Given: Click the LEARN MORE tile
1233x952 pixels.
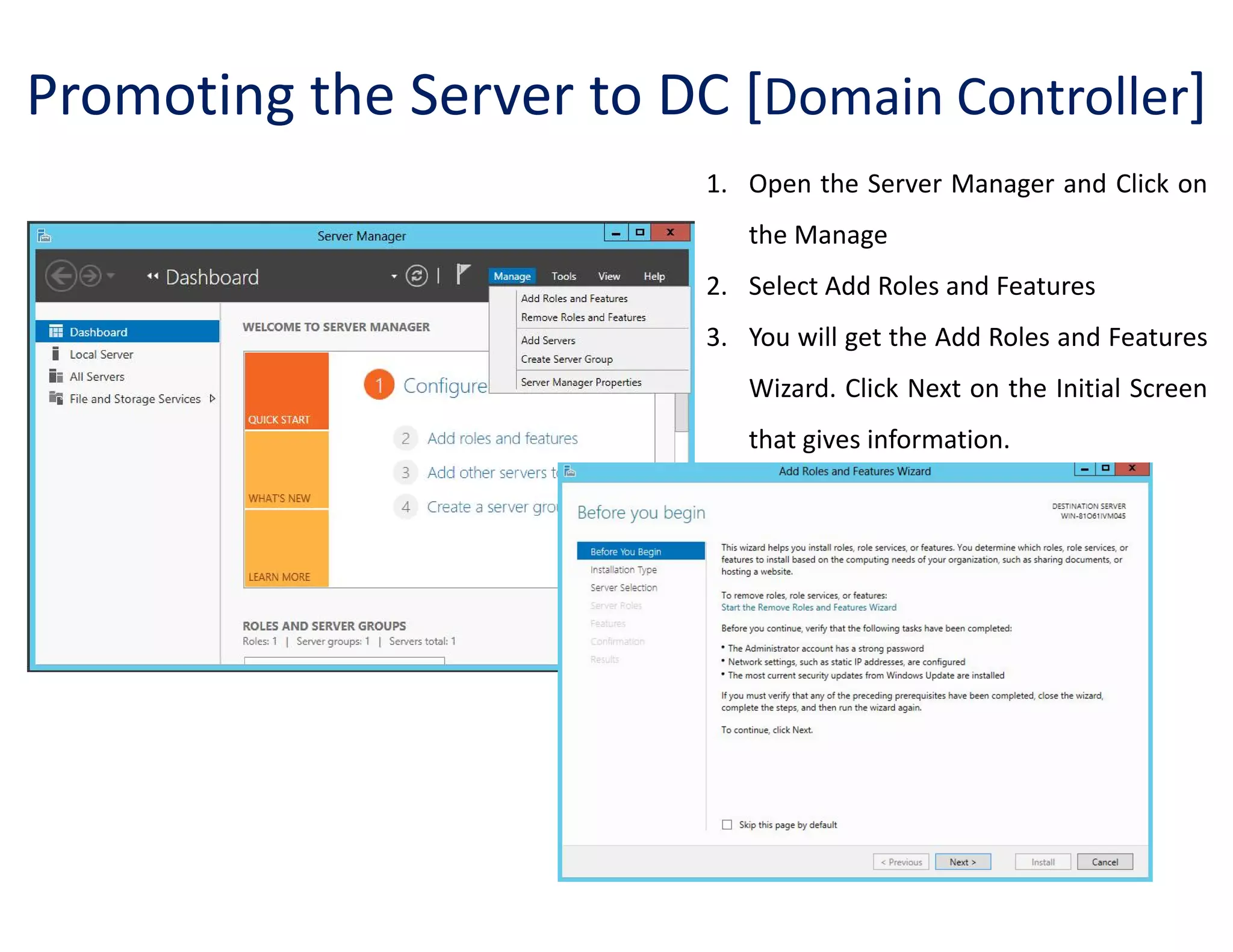Looking at the screenshot, I should (x=287, y=548).
